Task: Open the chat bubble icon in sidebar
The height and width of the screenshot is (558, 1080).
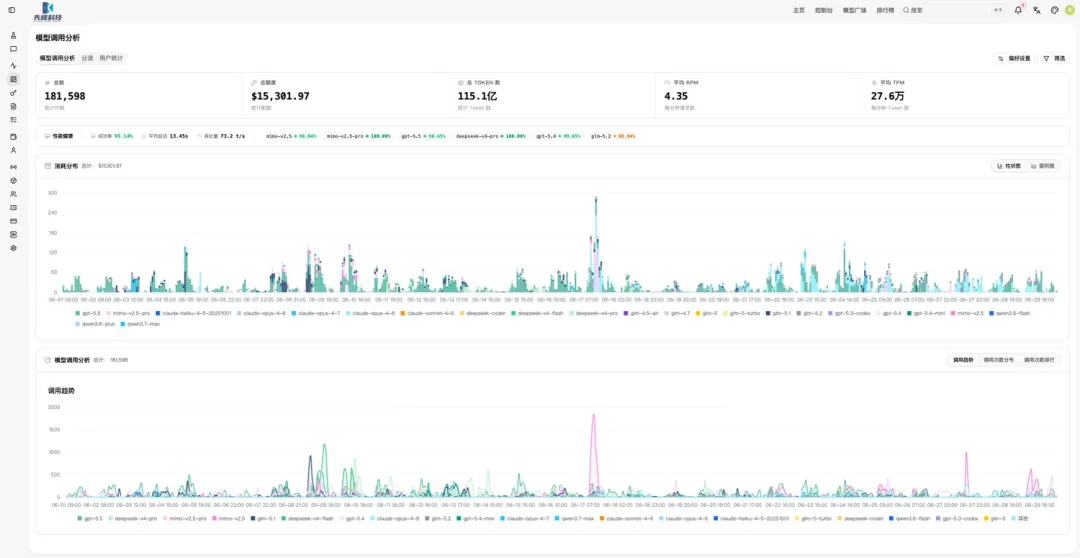Action: coord(13,49)
